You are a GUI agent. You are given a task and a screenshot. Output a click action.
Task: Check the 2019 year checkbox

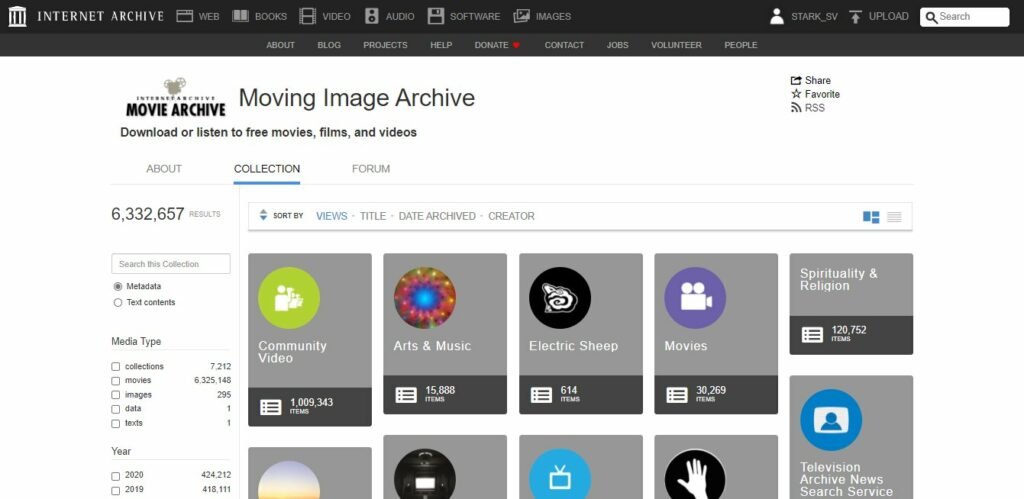(116, 491)
